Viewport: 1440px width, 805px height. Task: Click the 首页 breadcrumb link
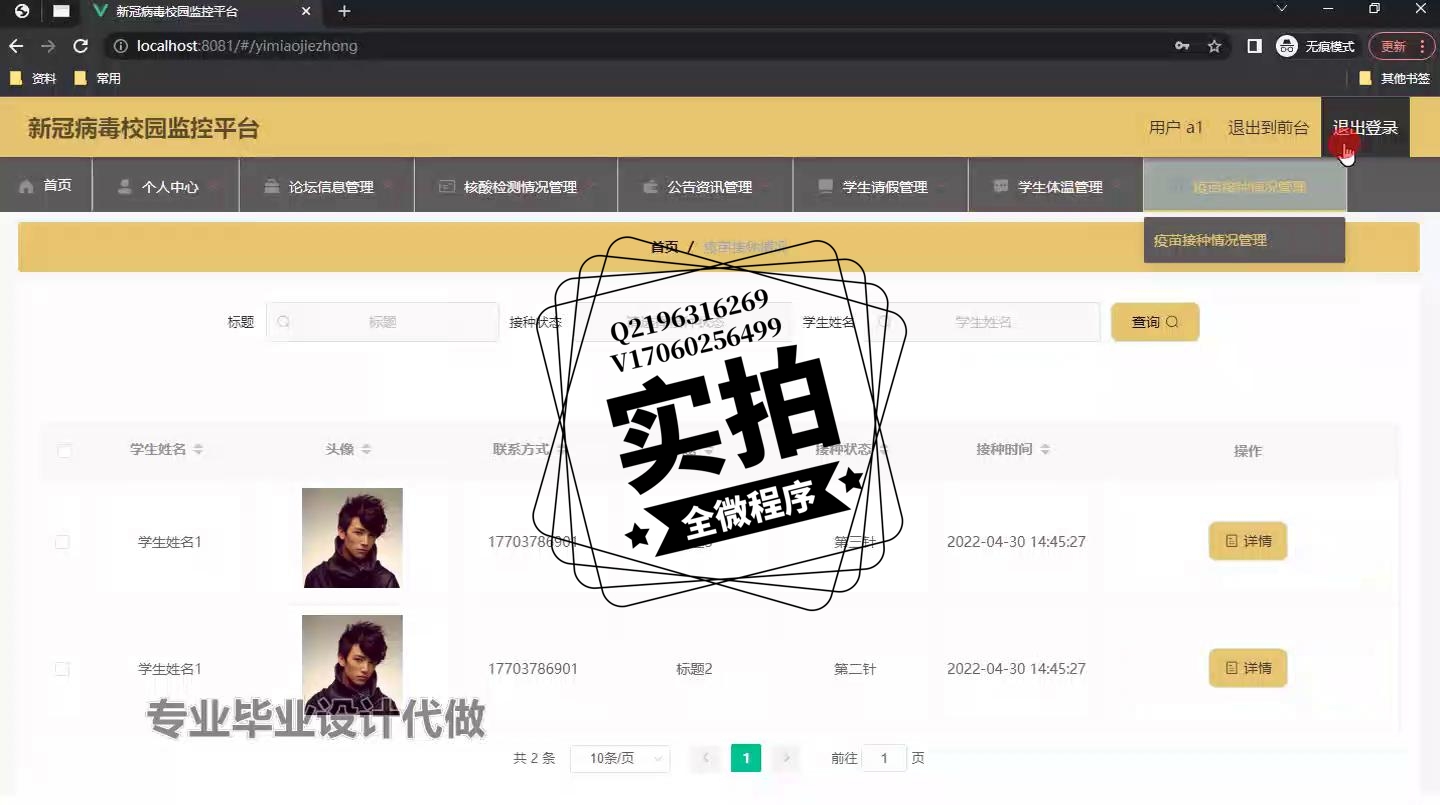pos(664,247)
